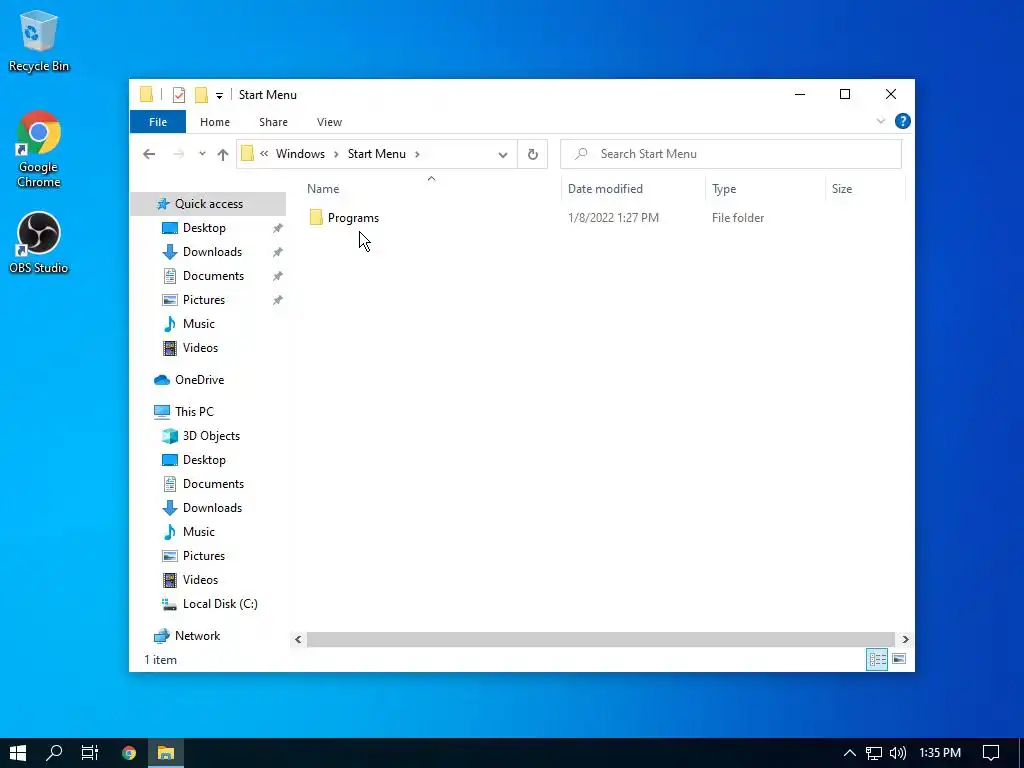The width and height of the screenshot is (1024, 768).
Task: Open the Recycle Bin desktop icon
Action: tap(39, 40)
